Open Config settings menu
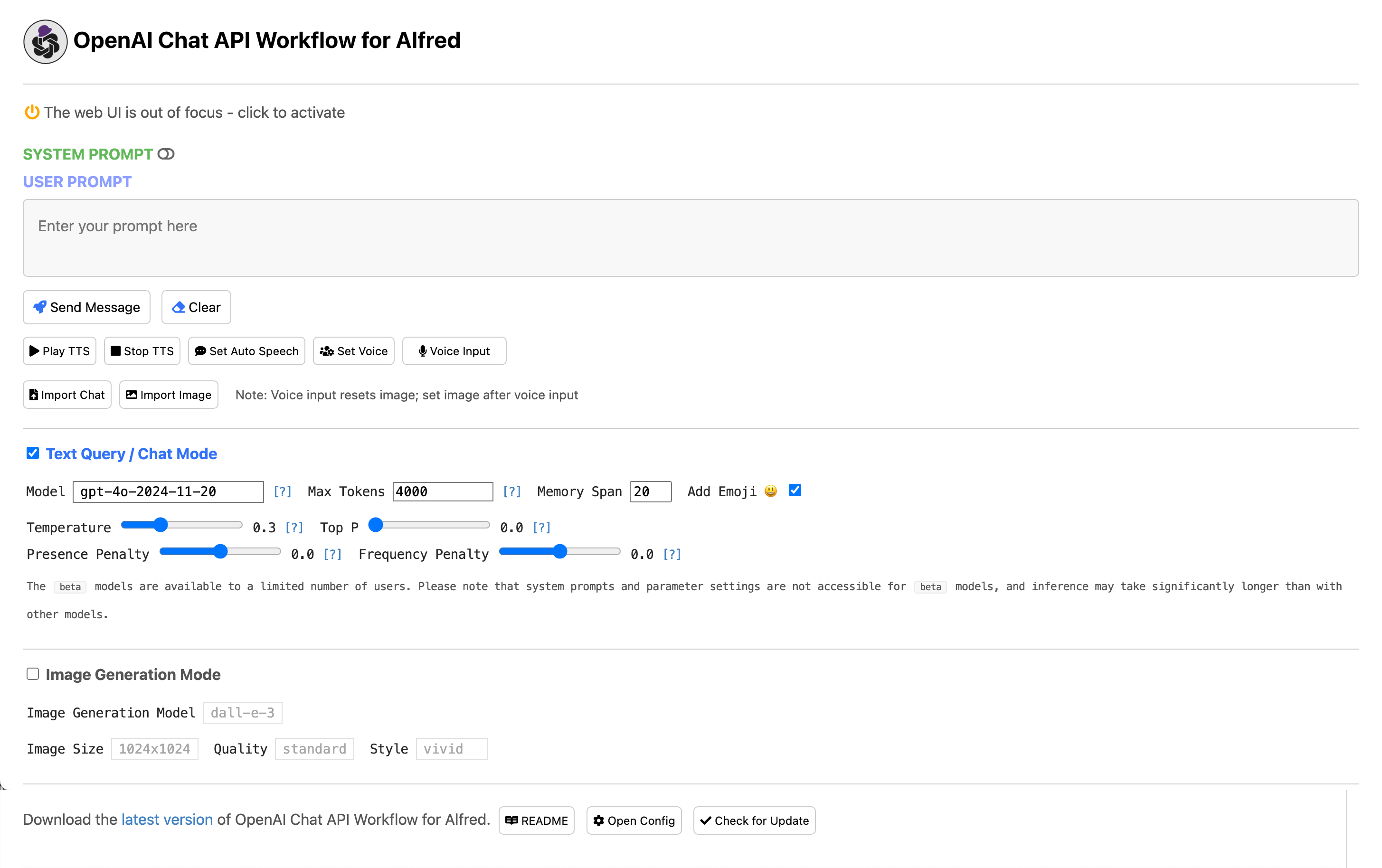 634,820
